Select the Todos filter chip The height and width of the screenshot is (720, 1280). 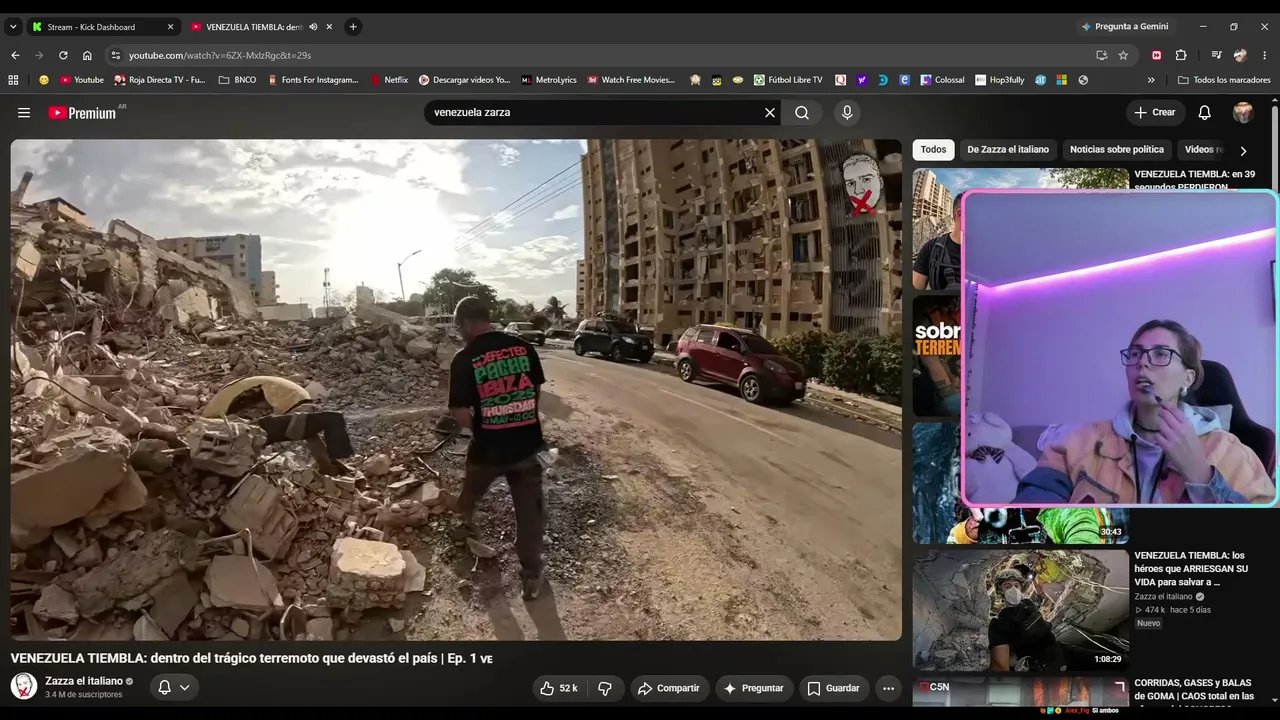pos(933,150)
